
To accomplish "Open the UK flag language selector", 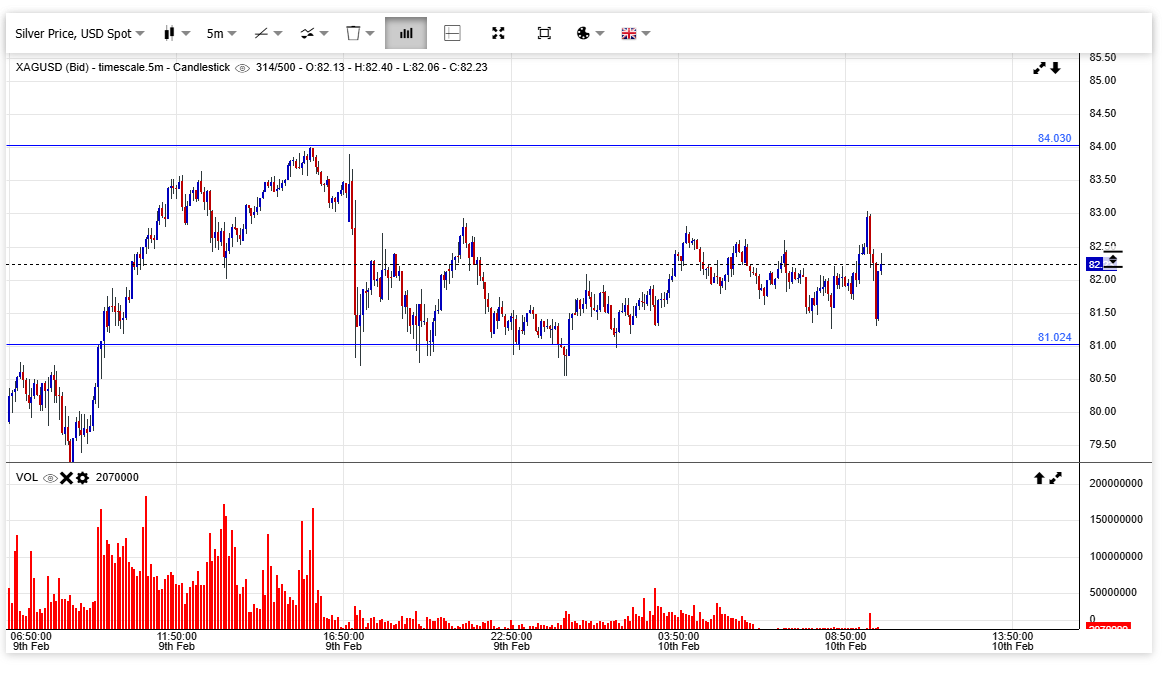I will [636, 33].
